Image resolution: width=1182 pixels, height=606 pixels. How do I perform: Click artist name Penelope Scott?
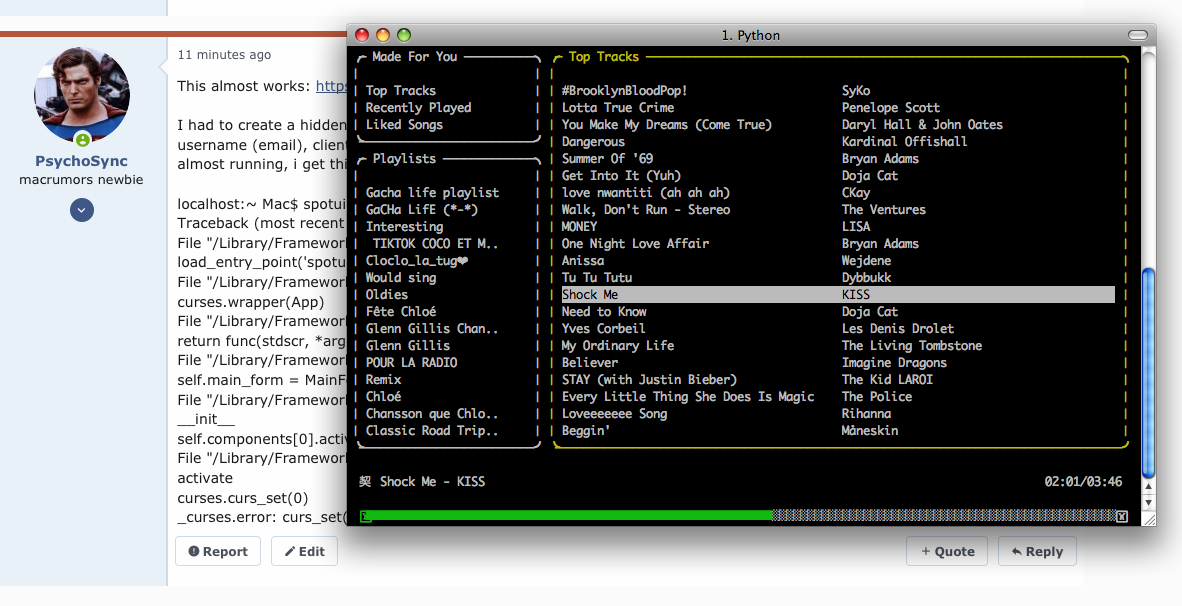click(890, 108)
